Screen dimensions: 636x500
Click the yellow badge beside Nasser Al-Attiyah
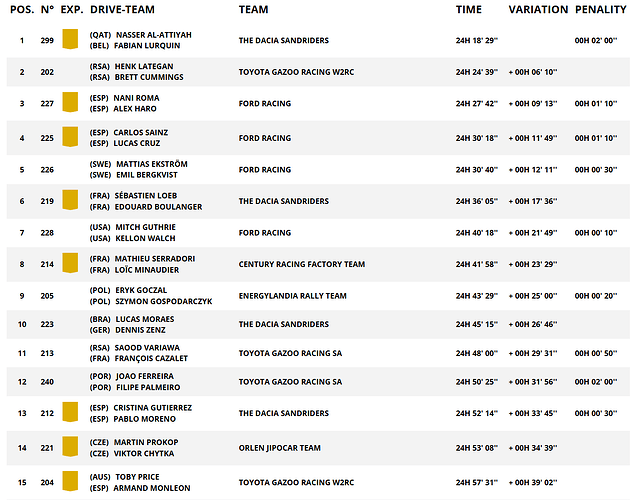tap(70, 39)
